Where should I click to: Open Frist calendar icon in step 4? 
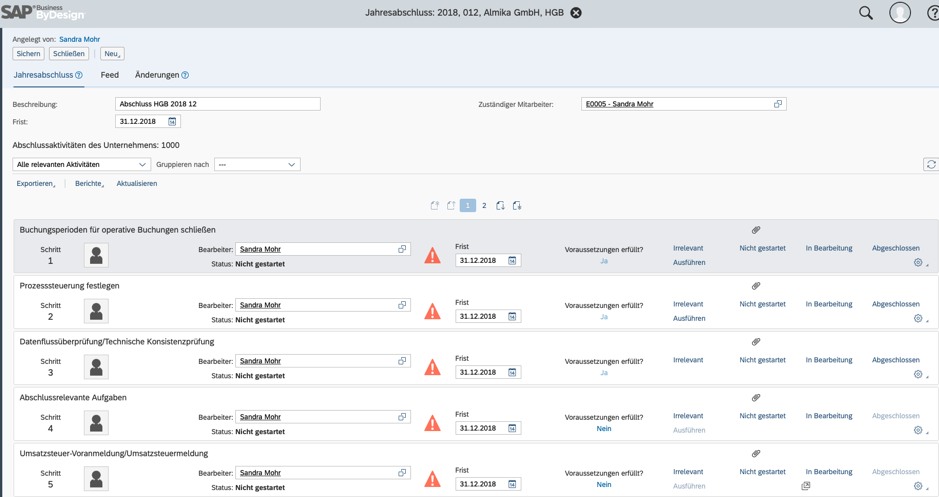pyautogui.click(x=512, y=428)
